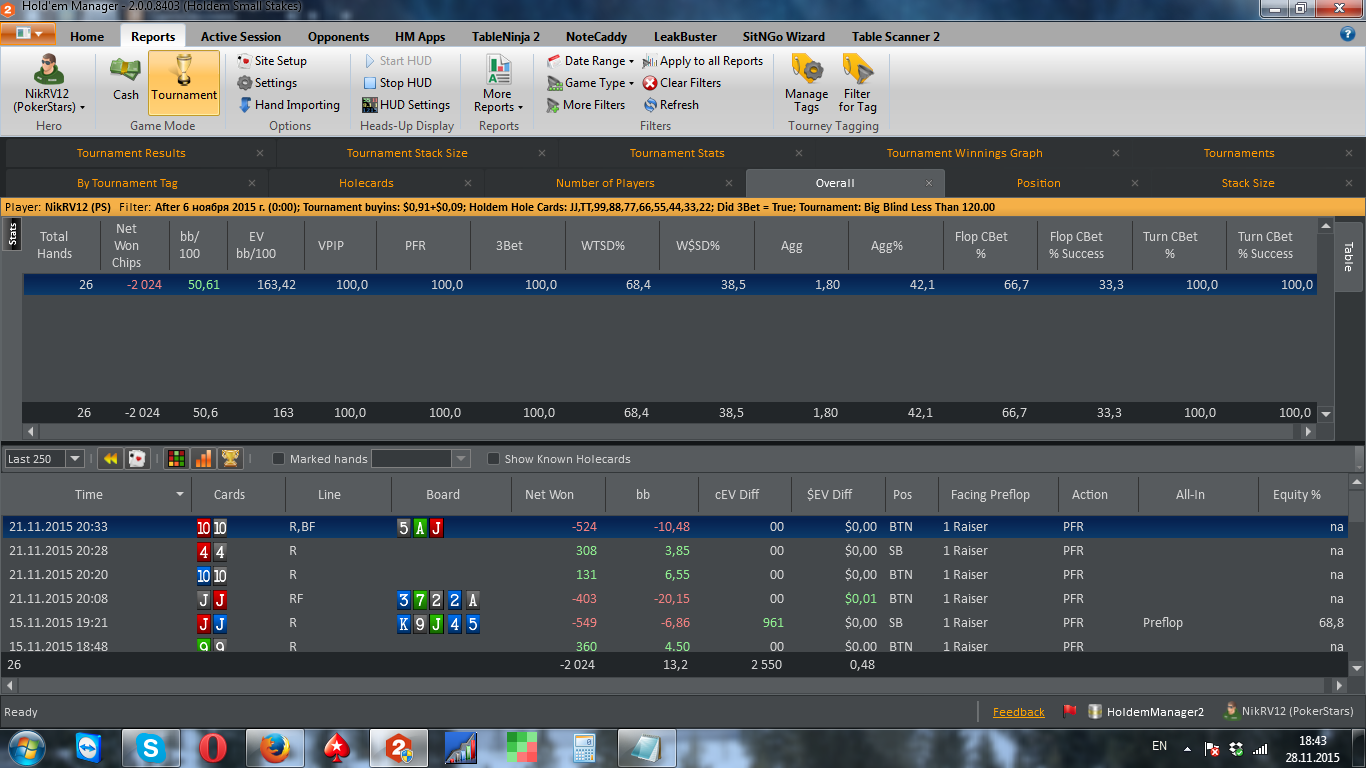The height and width of the screenshot is (768, 1366).
Task: Open the Time column sort arrow
Action: click(180, 495)
